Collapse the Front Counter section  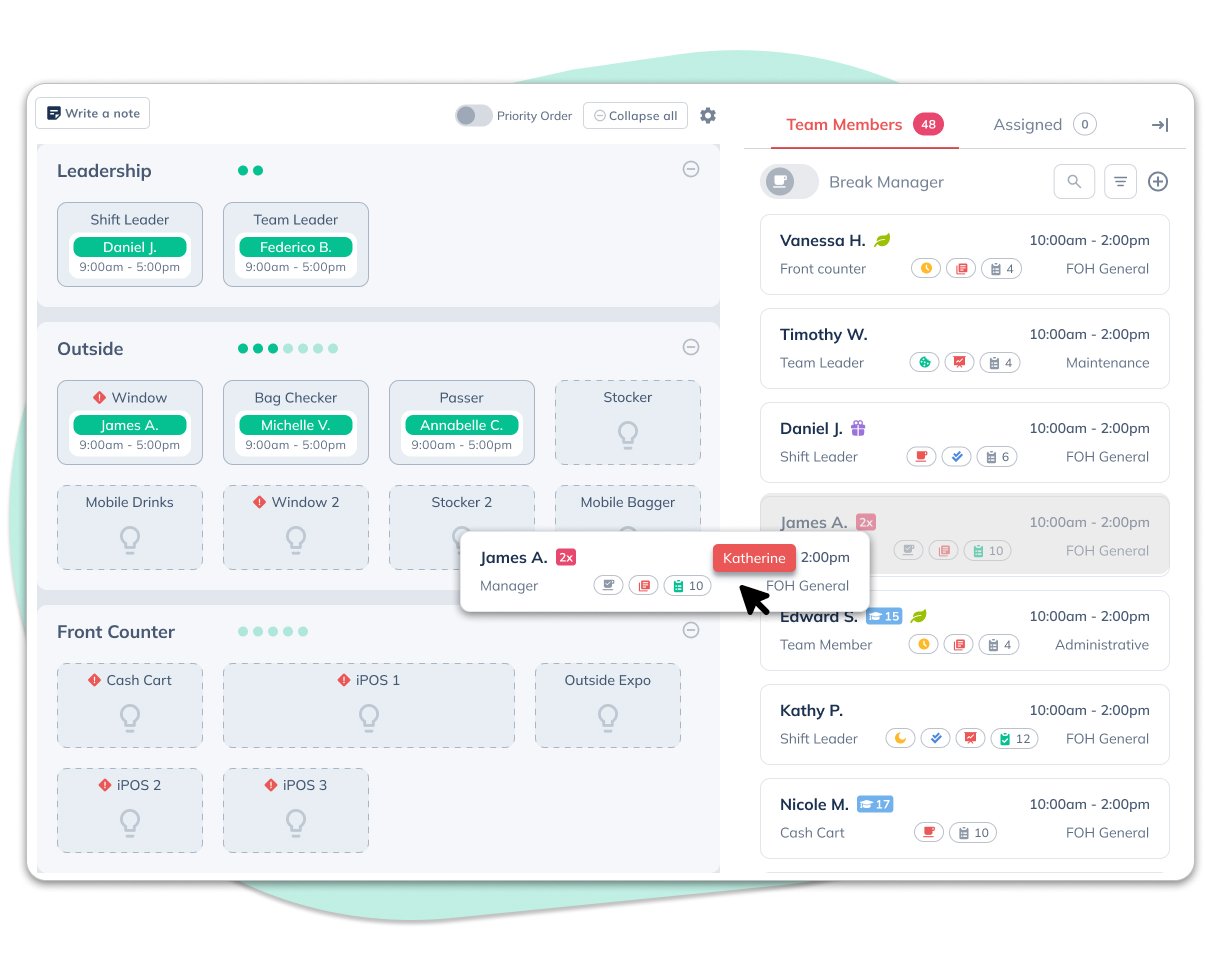coord(691,630)
